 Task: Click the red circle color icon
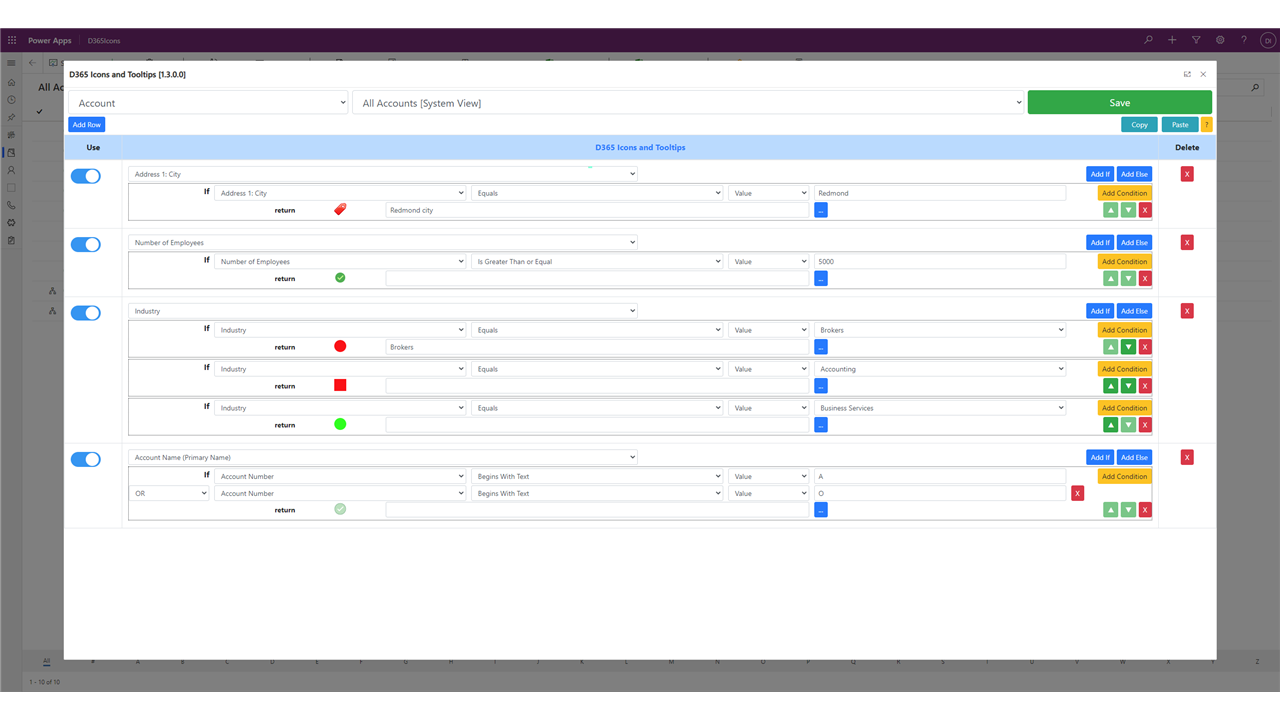pos(340,346)
